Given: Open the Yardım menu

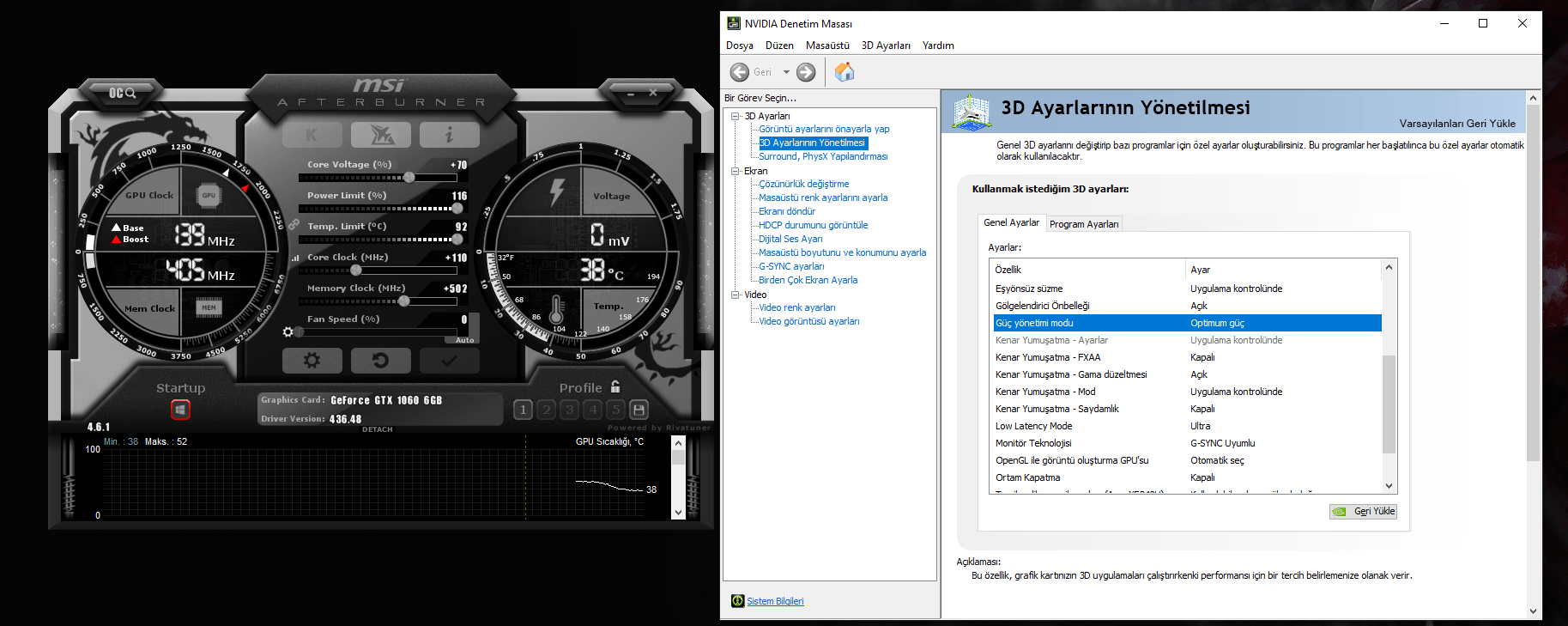Looking at the screenshot, I should [x=938, y=46].
